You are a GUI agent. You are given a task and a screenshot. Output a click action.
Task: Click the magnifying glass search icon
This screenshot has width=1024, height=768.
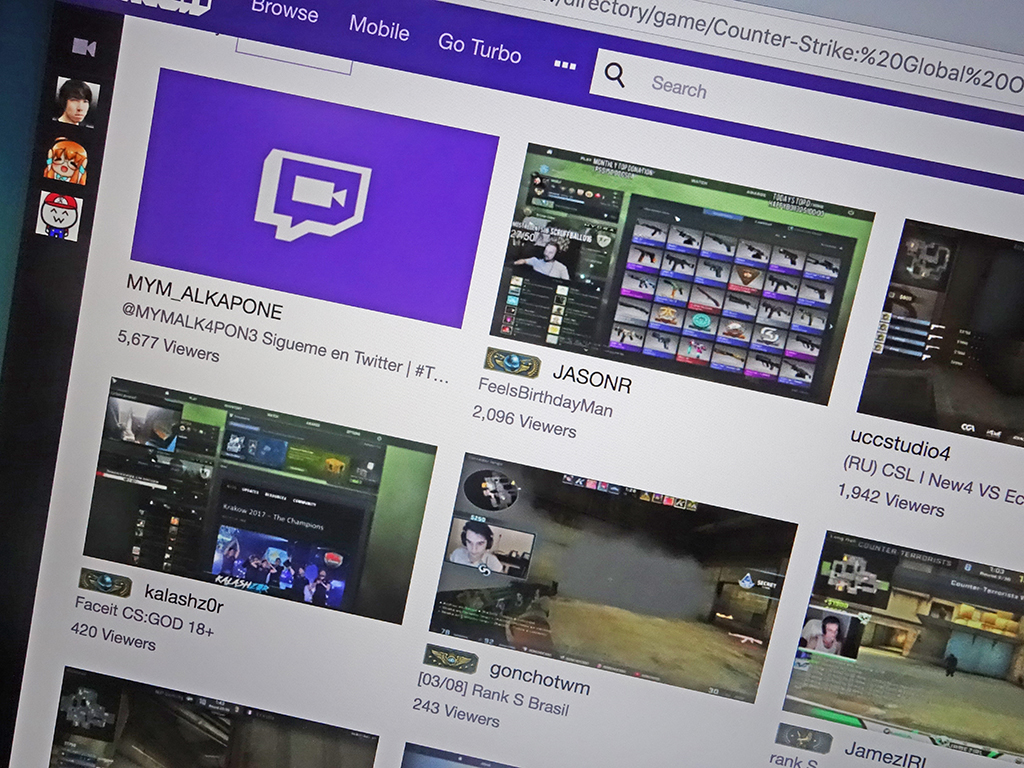click(x=615, y=74)
